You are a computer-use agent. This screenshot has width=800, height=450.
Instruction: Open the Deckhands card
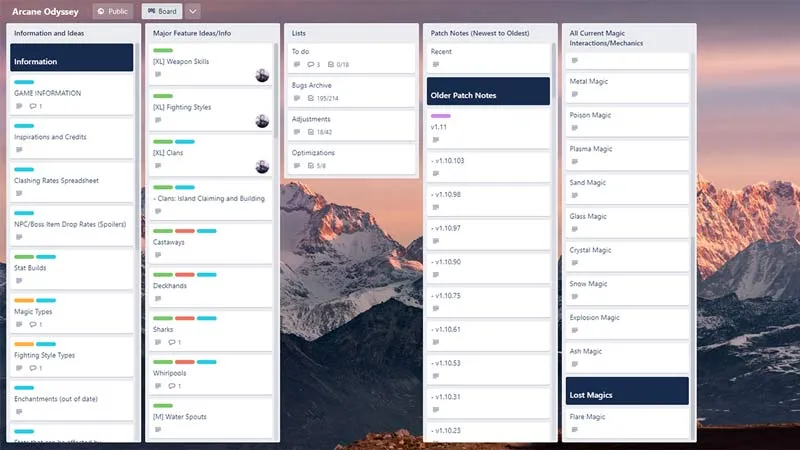point(210,287)
